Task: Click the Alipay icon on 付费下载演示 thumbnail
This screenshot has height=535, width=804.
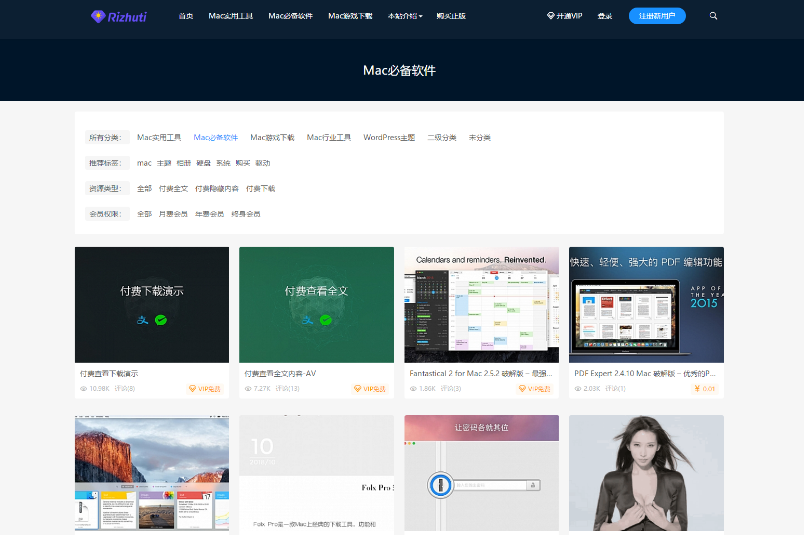Action: [x=143, y=320]
